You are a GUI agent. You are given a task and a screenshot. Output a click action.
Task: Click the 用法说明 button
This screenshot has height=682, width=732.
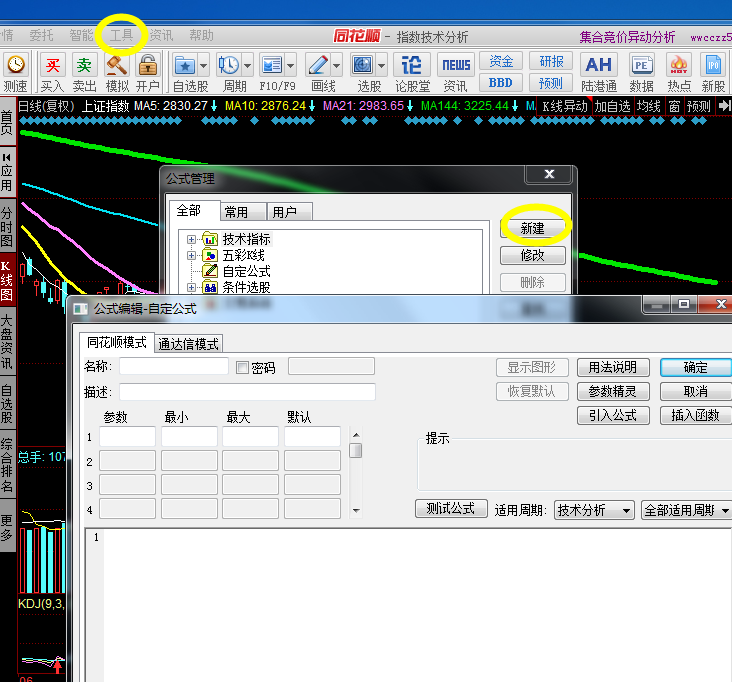pos(613,367)
